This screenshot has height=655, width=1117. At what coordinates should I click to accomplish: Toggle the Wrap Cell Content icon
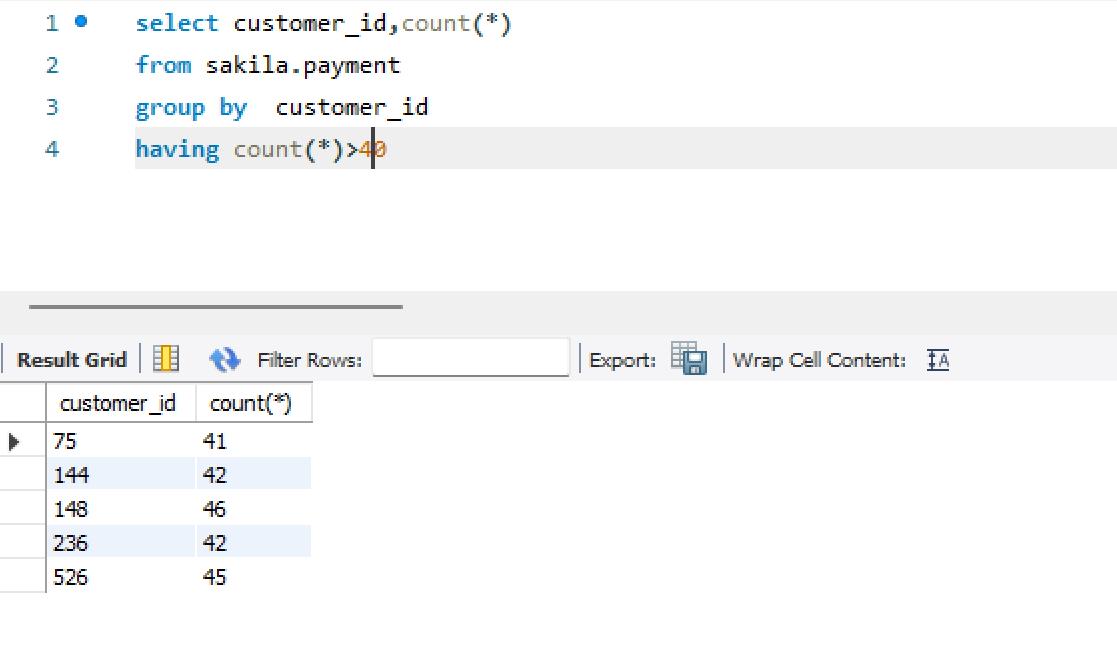pos(938,360)
